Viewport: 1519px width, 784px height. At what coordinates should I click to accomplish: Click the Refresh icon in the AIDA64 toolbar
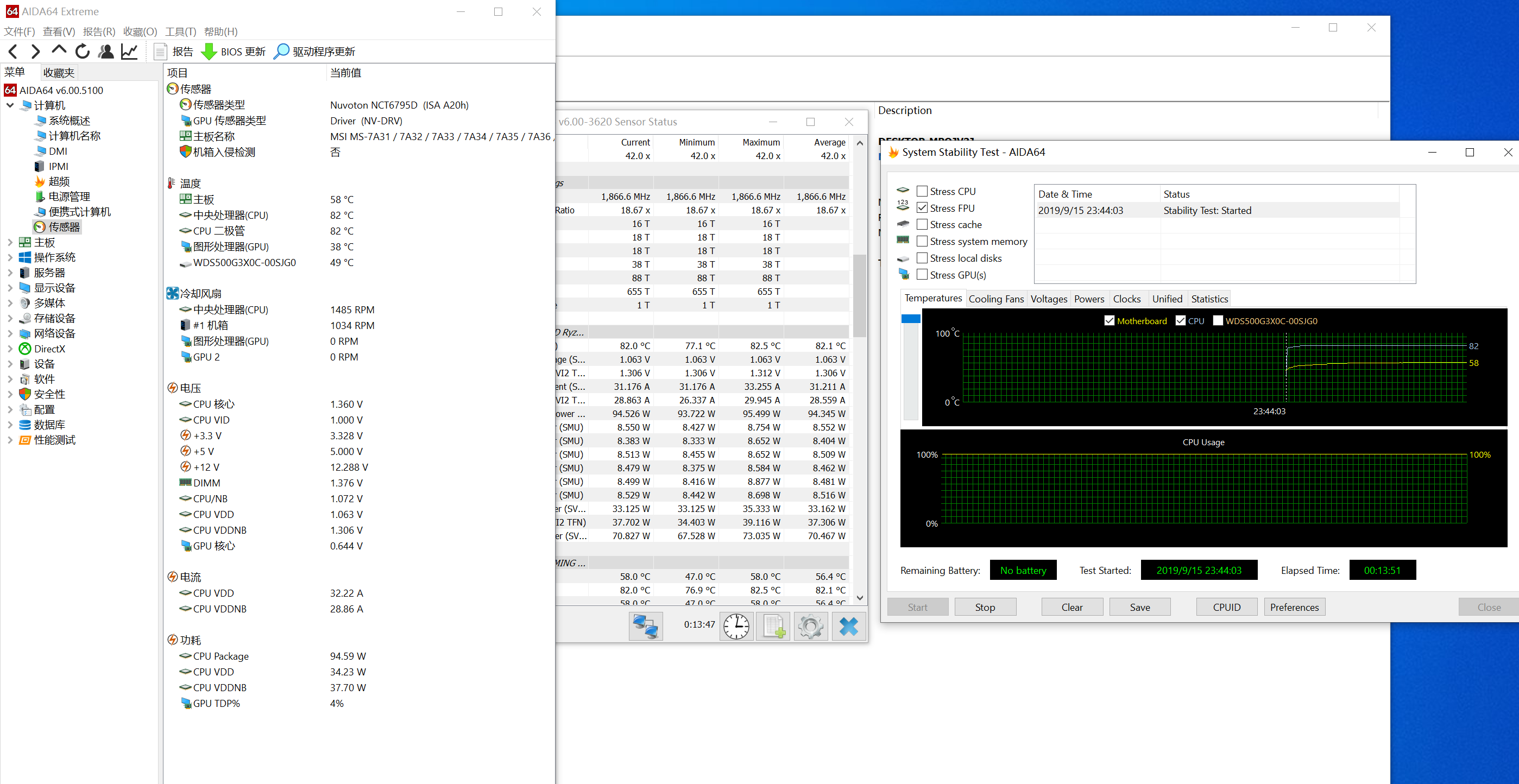point(83,52)
